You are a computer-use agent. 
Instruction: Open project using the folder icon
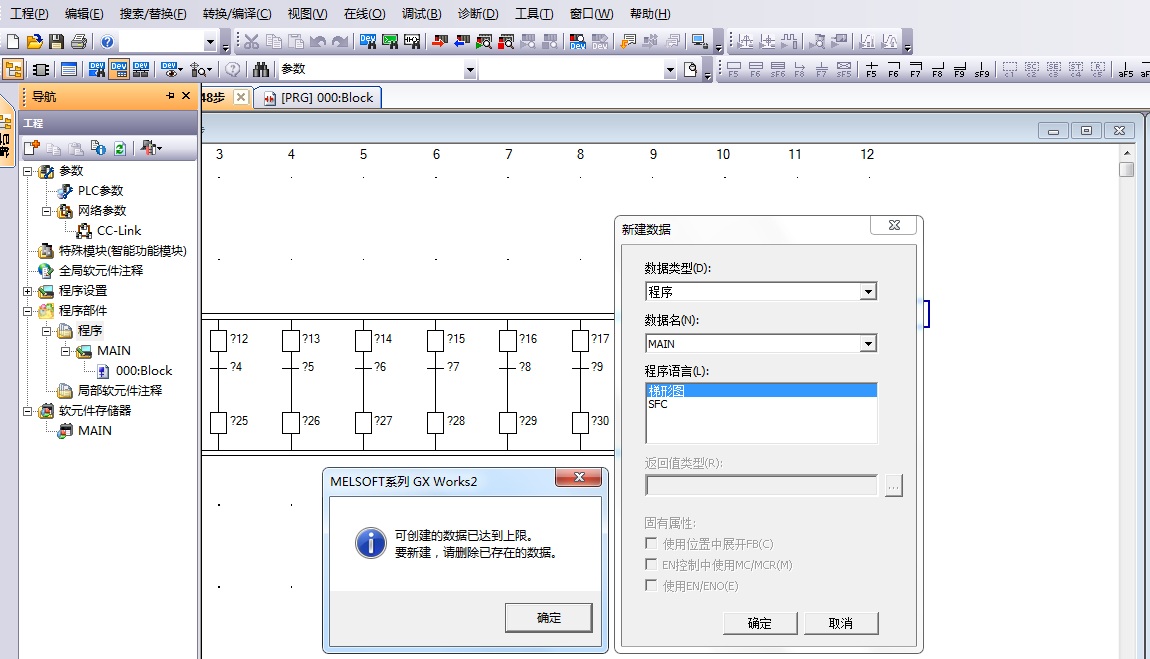click(x=34, y=42)
